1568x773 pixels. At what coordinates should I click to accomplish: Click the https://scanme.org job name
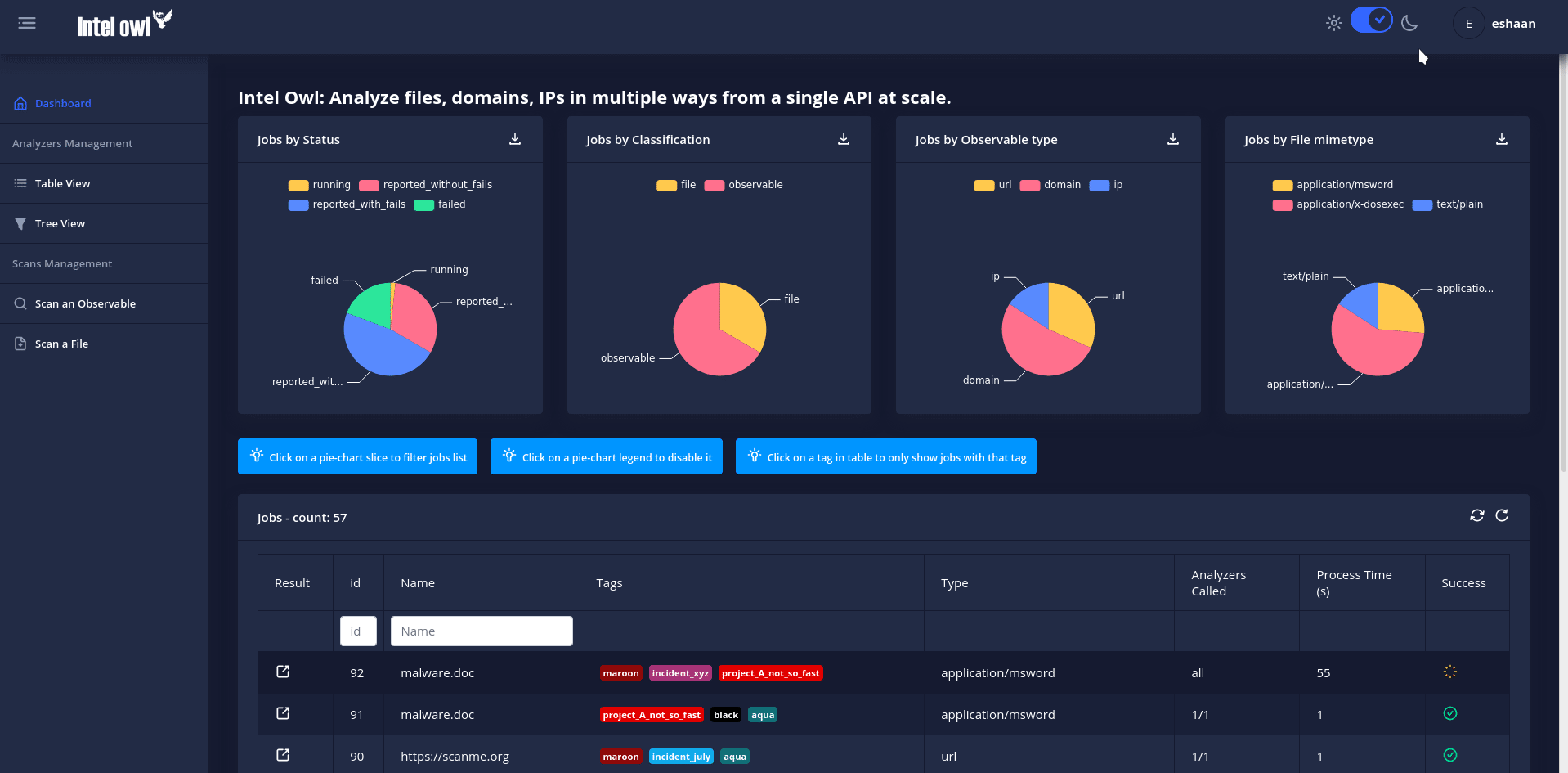[x=455, y=757]
